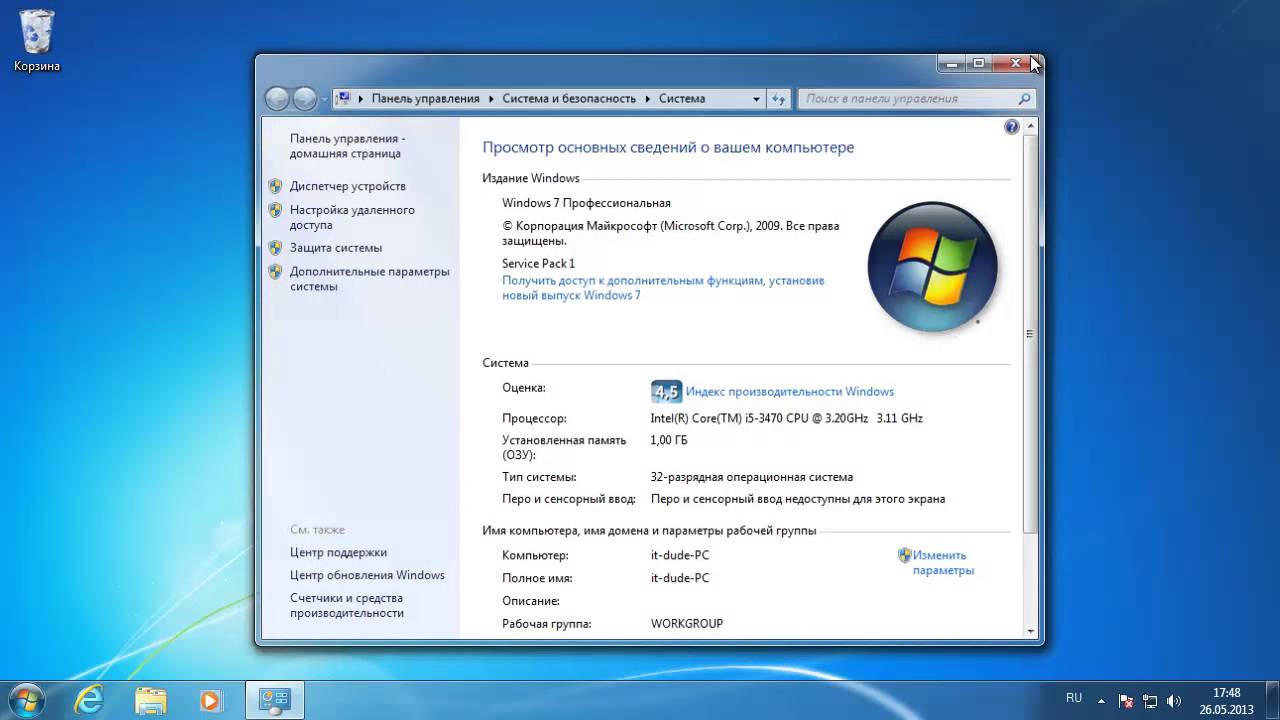Screen dimensions: 1280x720
Task: Open Центр поддержки link
Action: (338, 552)
